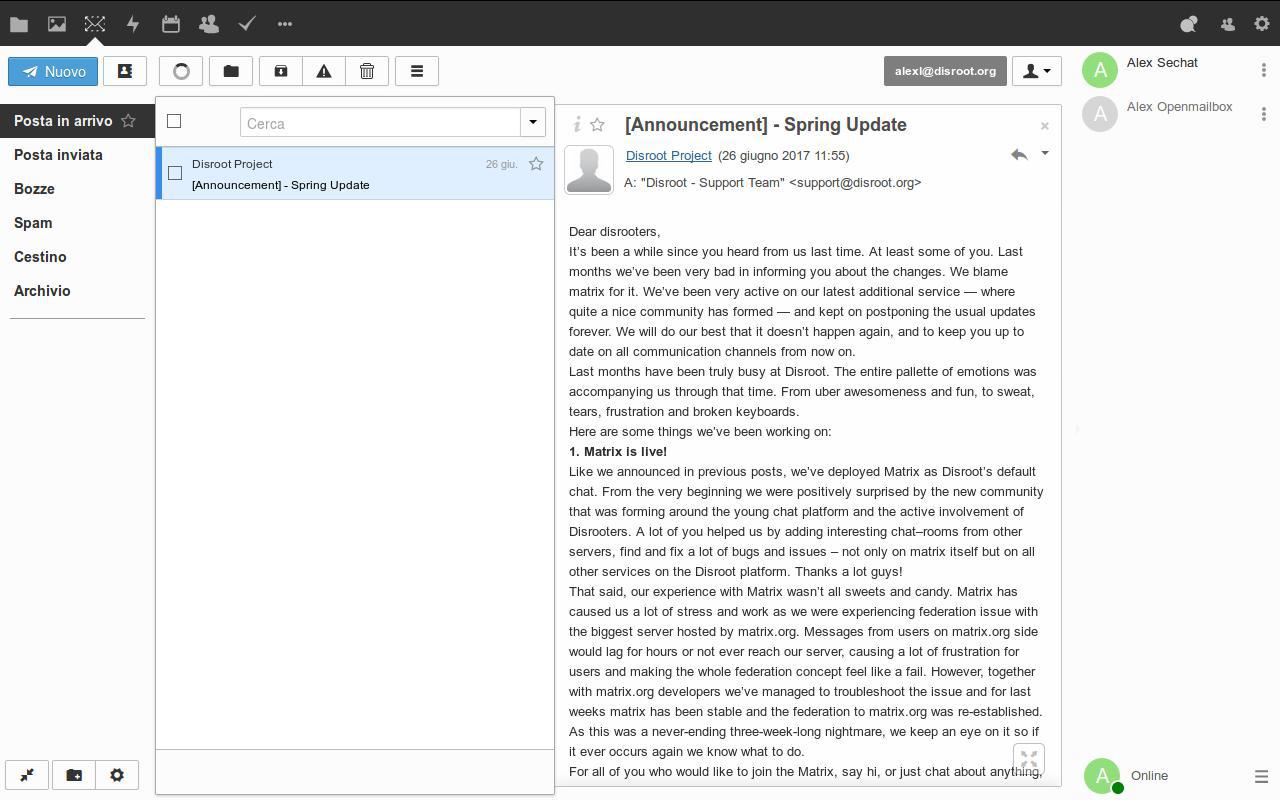Reload the message list
Screen dimensions: 1280x800
point(181,71)
